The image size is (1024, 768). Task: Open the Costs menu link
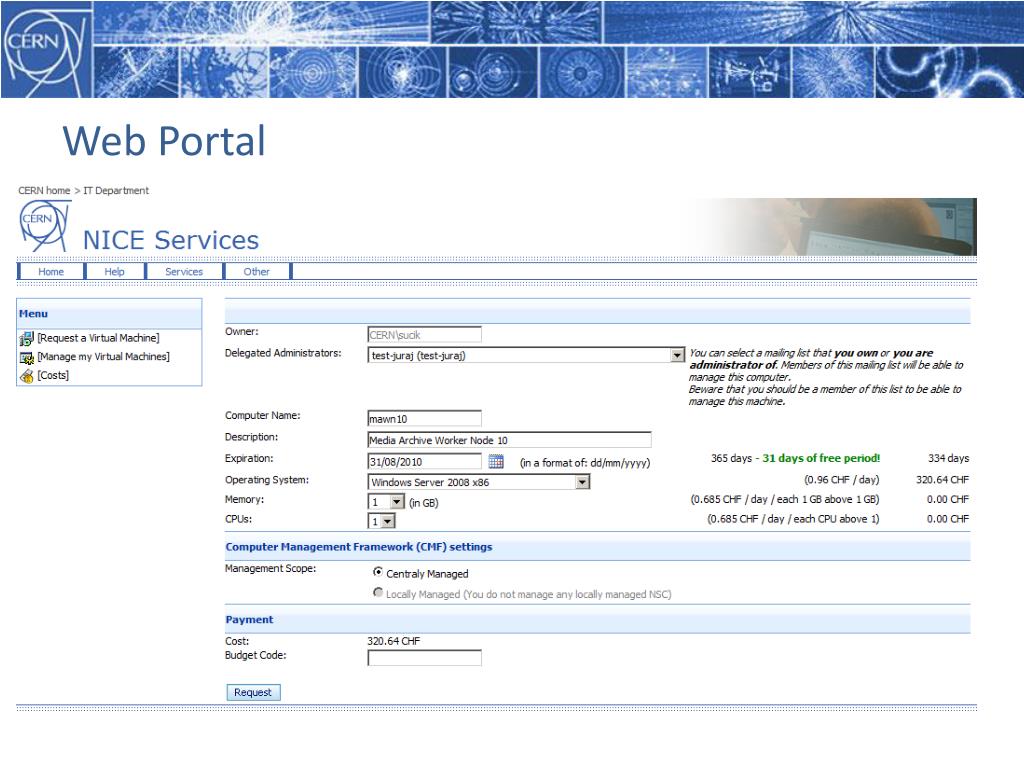[53, 376]
